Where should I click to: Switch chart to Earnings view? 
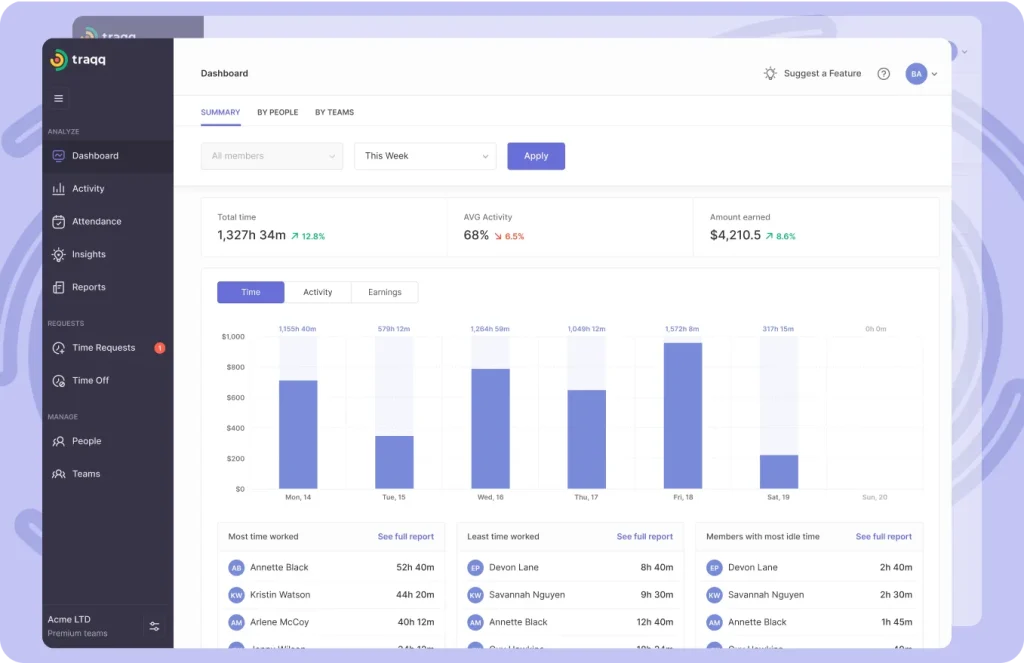tap(384, 292)
